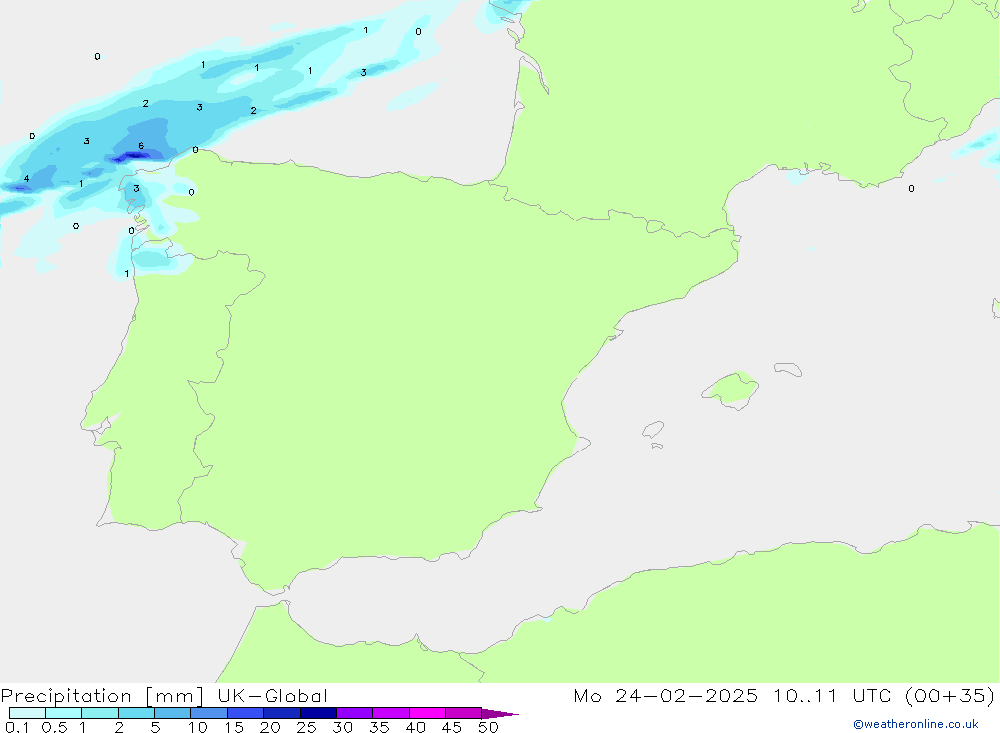
Task: Click the 1–2 mm legend color box
Action: pos(100,713)
